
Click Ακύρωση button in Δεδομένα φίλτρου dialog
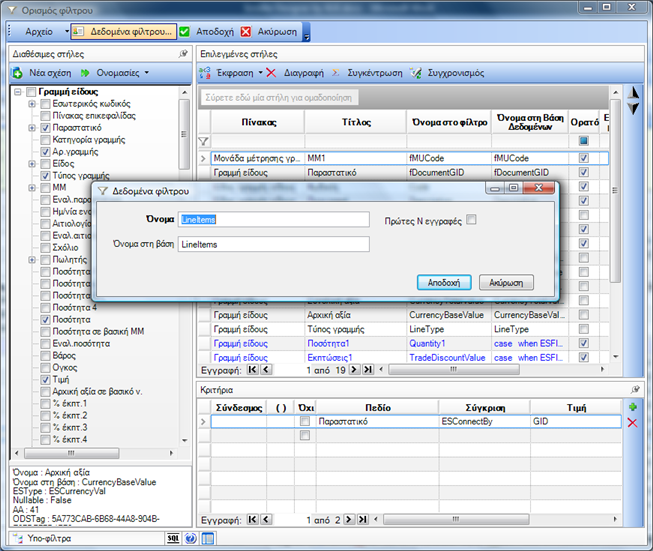click(506, 282)
